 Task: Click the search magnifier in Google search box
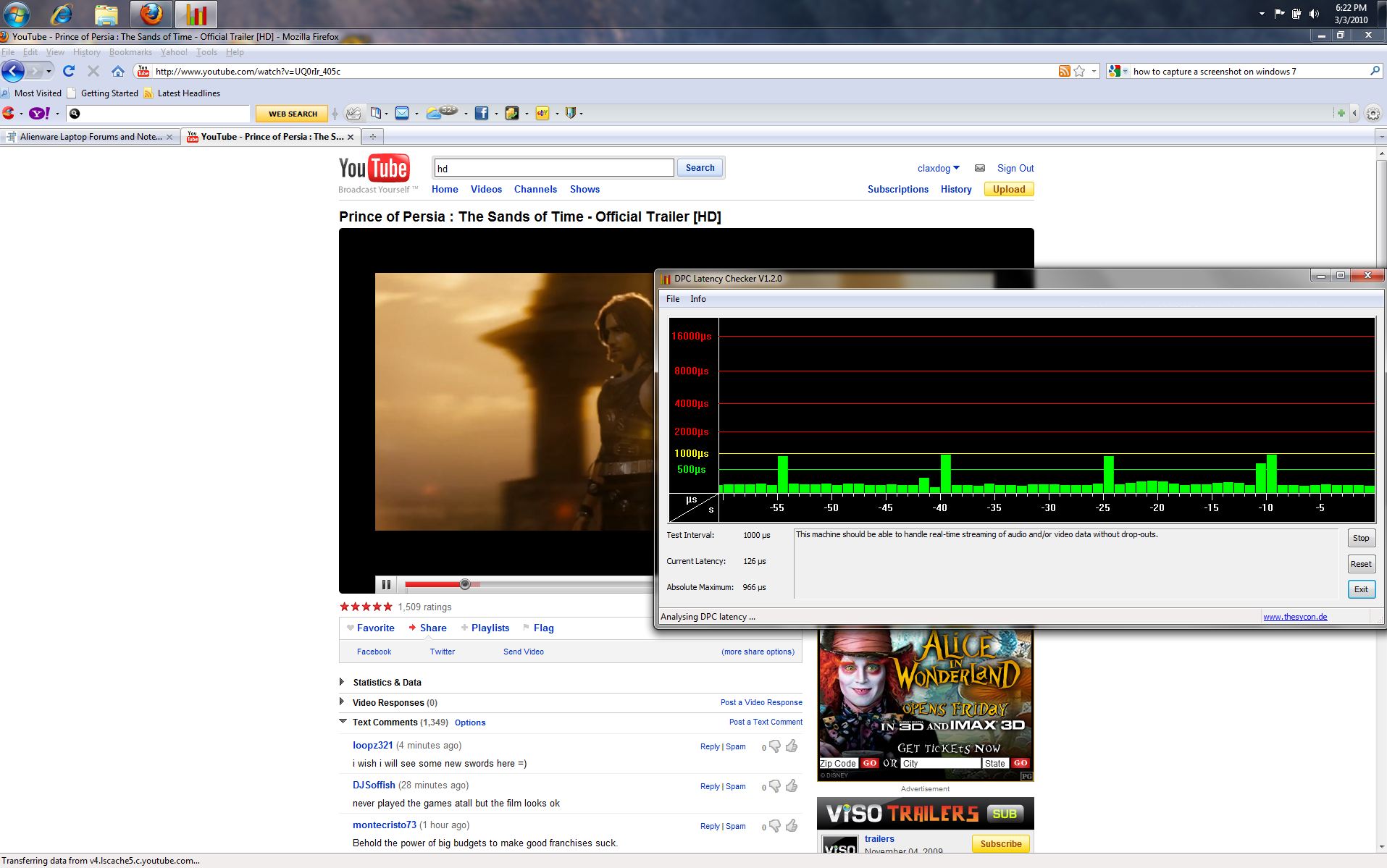pos(1375,71)
